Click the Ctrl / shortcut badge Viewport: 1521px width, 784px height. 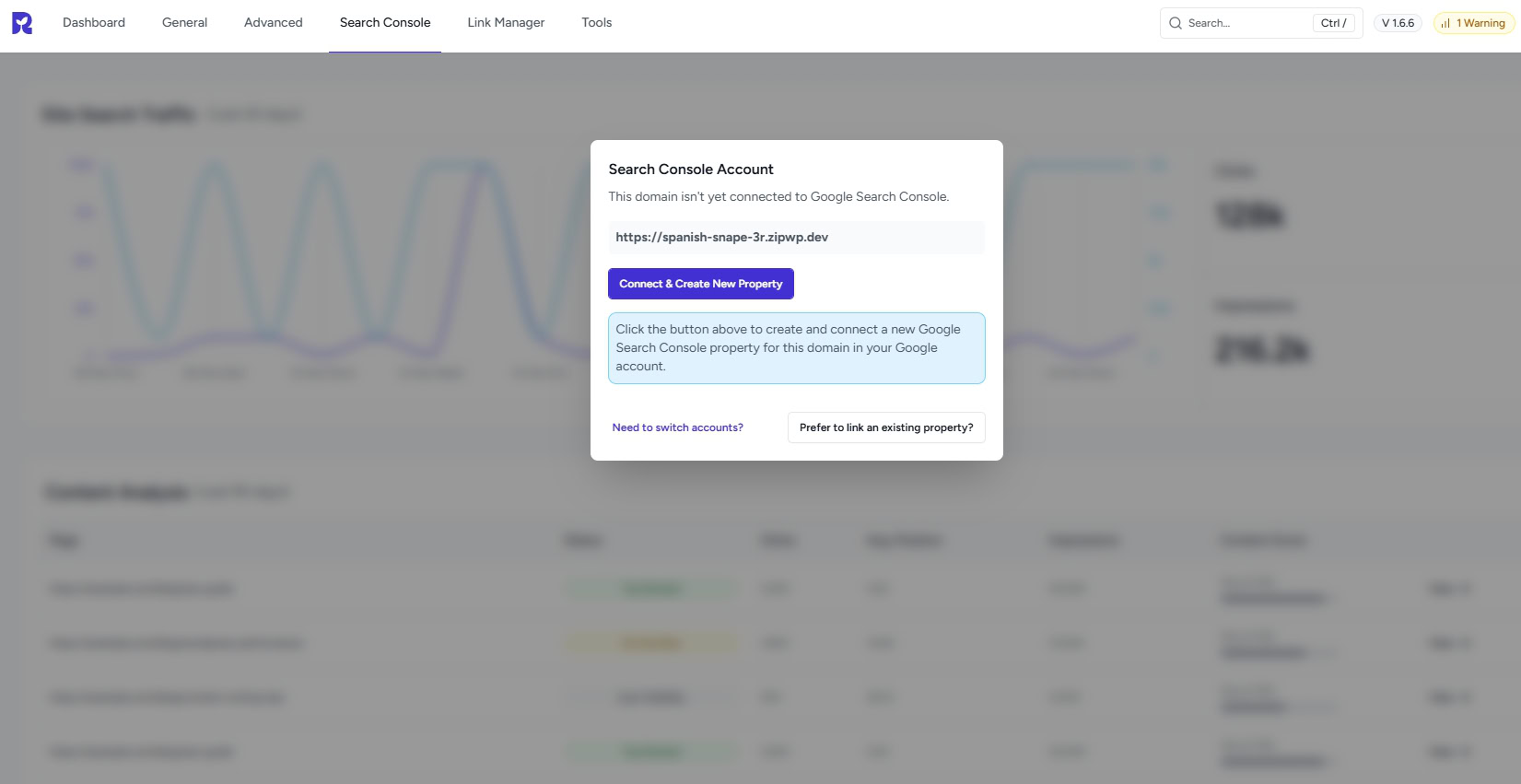point(1333,23)
